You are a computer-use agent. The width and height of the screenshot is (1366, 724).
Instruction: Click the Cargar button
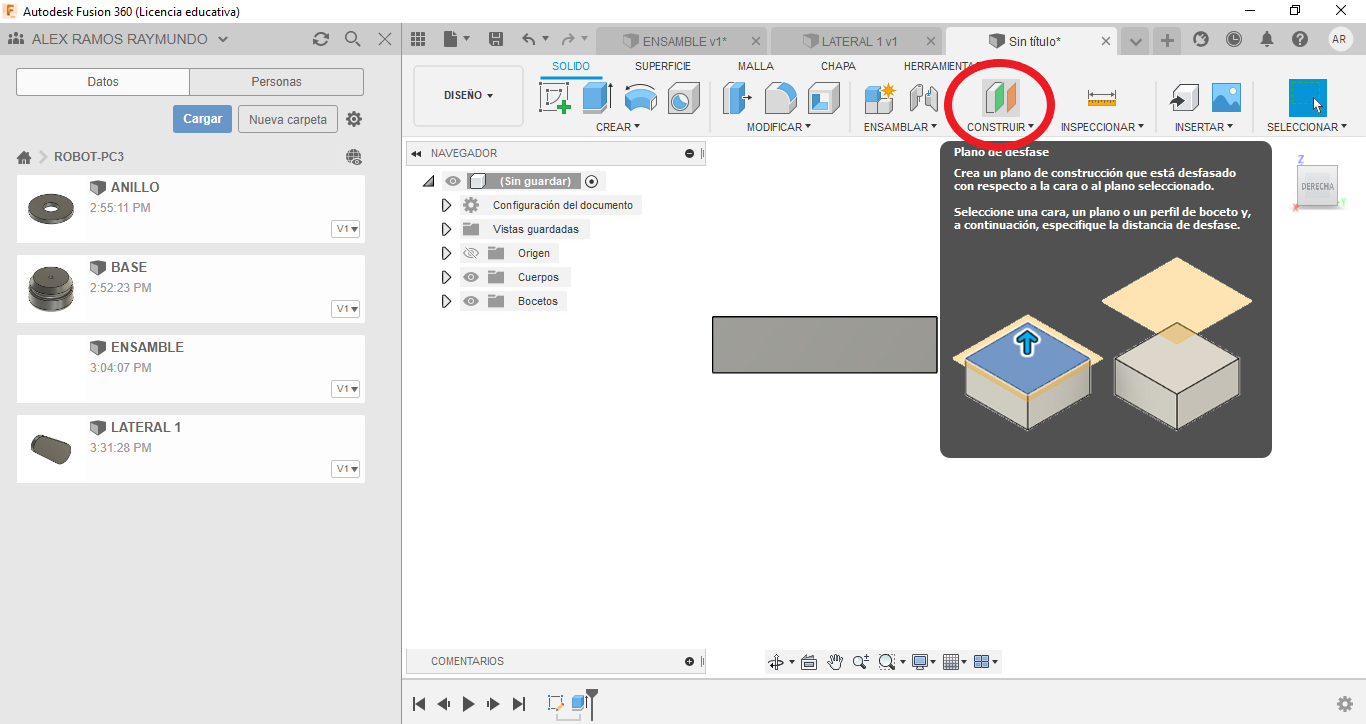click(x=203, y=119)
